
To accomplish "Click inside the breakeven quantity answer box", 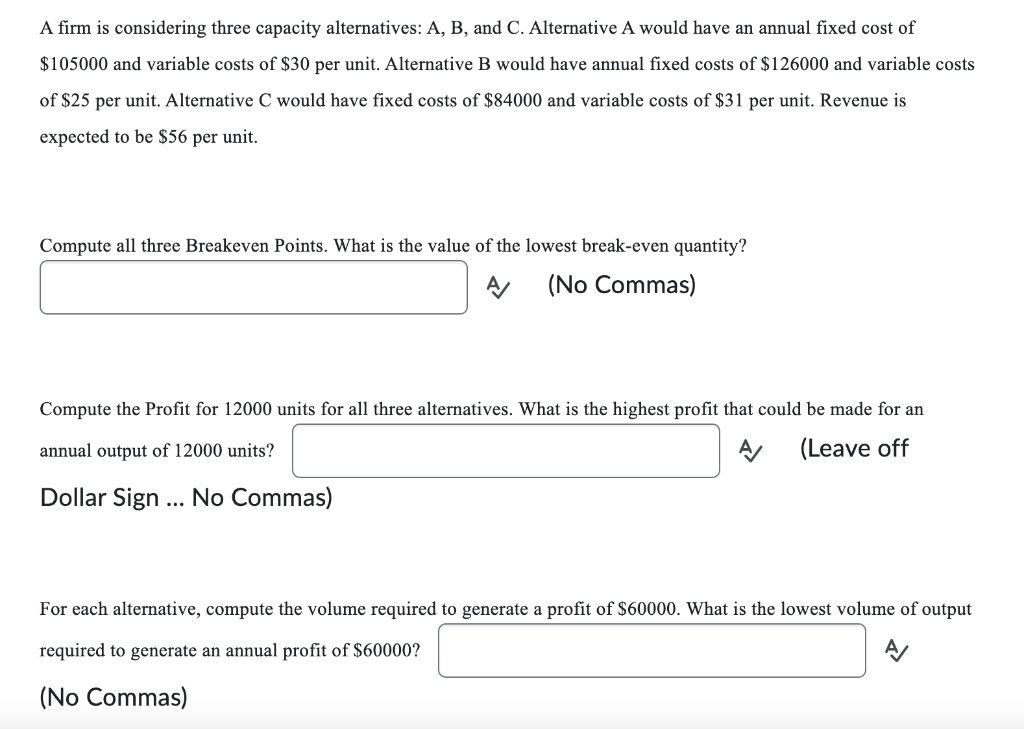I will [x=253, y=286].
